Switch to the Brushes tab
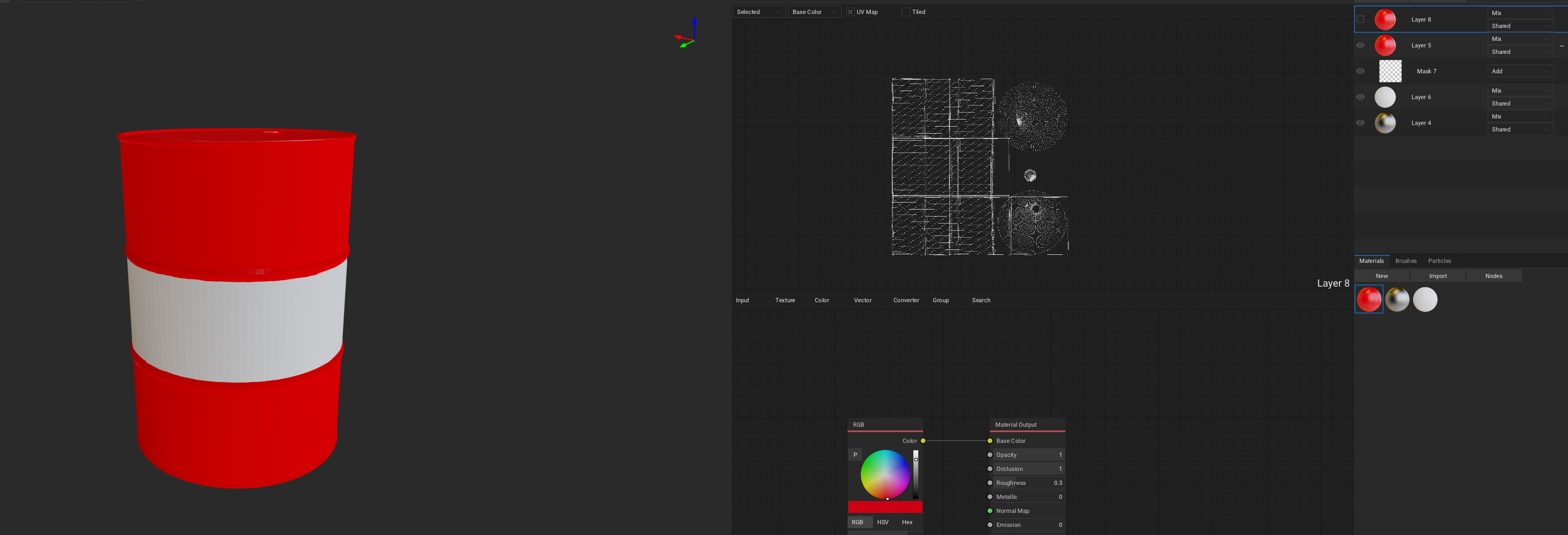Image resolution: width=1568 pixels, height=535 pixels. 1406,261
